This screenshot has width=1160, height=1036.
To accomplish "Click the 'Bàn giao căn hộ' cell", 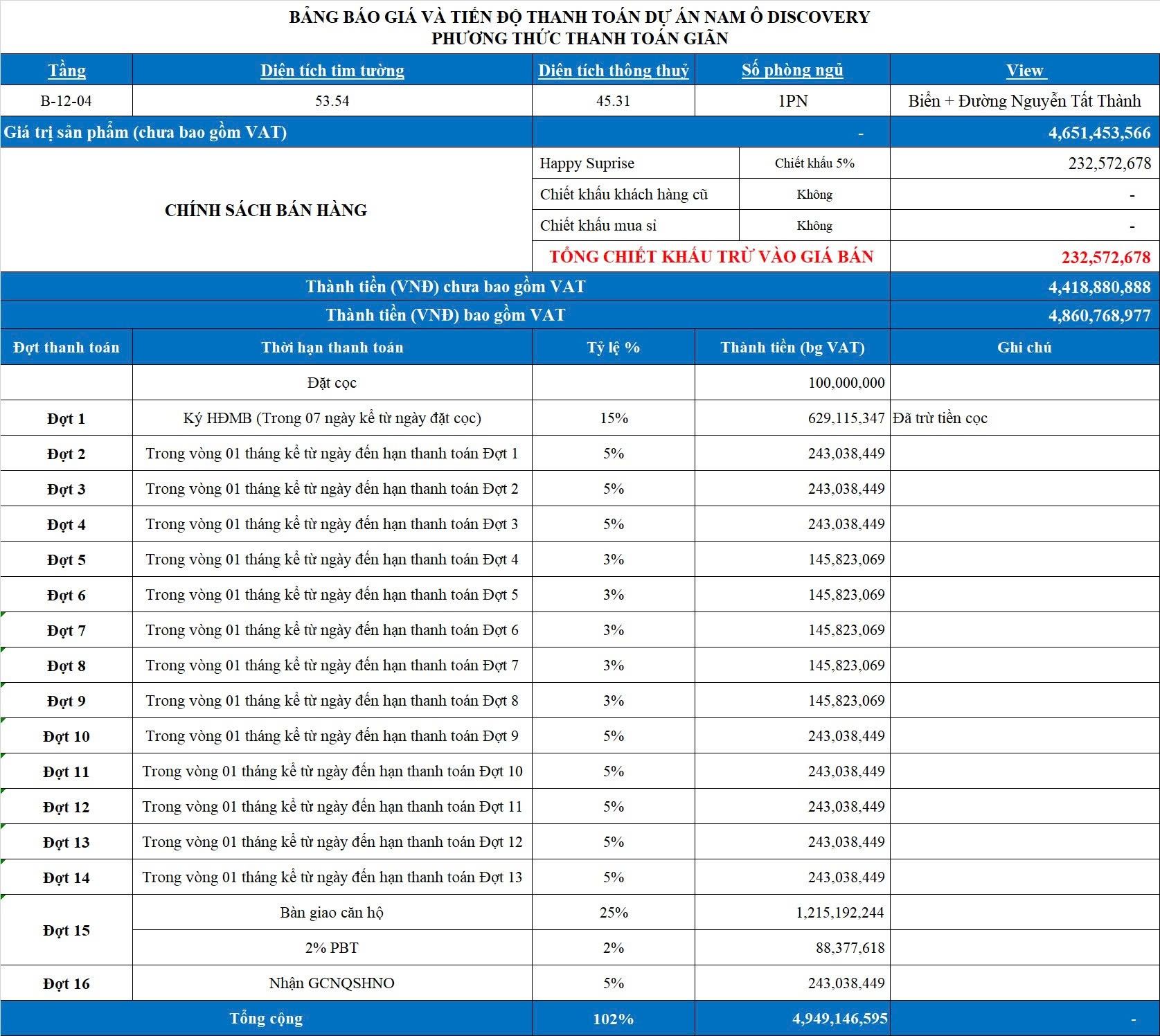I will [x=332, y=913].
